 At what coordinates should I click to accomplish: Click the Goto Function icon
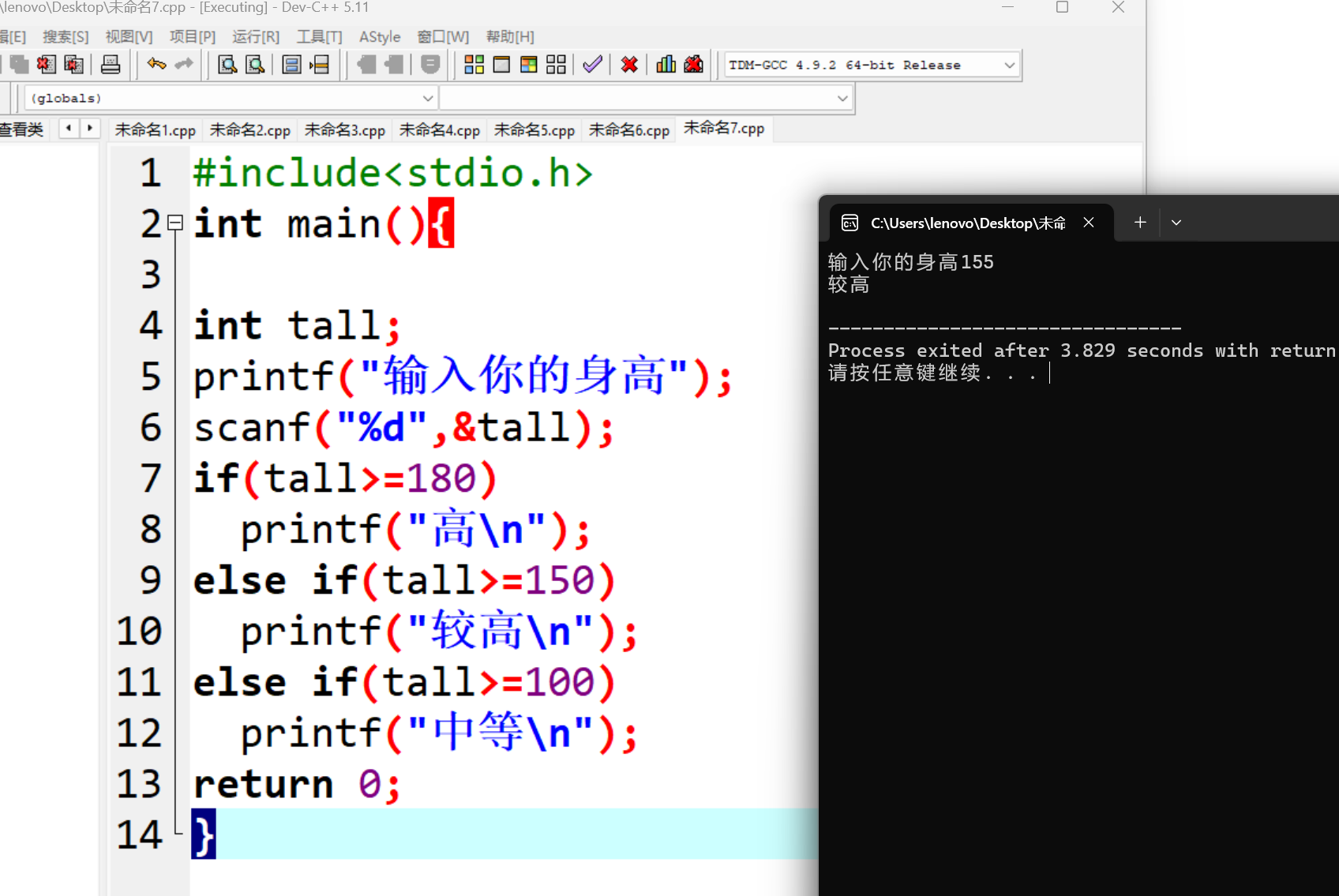[291, 65]
